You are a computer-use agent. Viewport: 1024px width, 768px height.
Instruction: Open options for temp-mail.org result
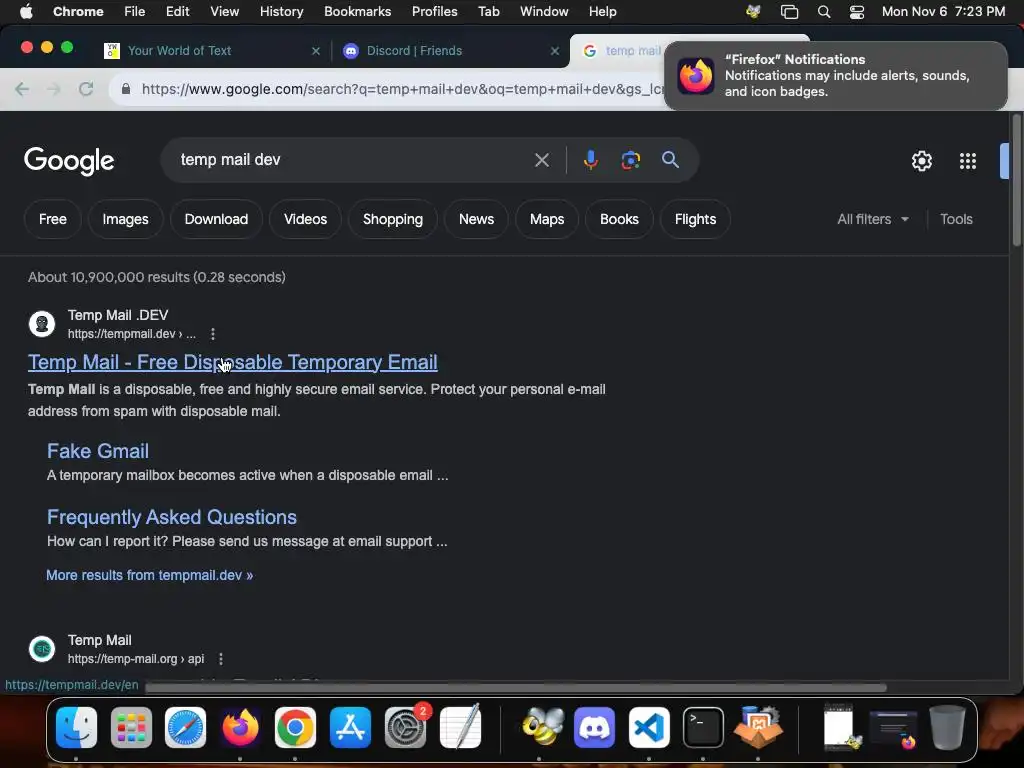click(221, 658)
